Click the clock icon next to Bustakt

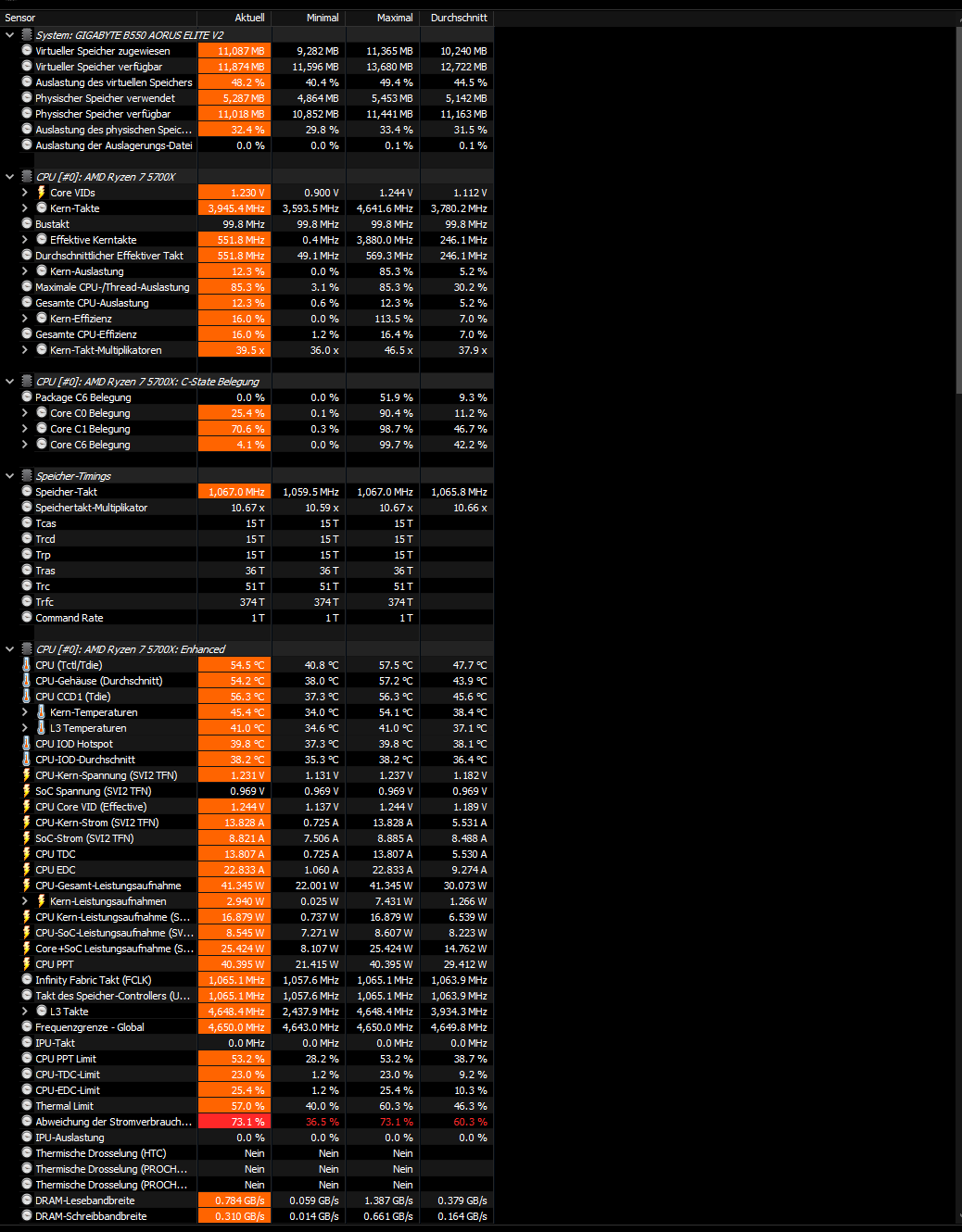click(27, 223)
